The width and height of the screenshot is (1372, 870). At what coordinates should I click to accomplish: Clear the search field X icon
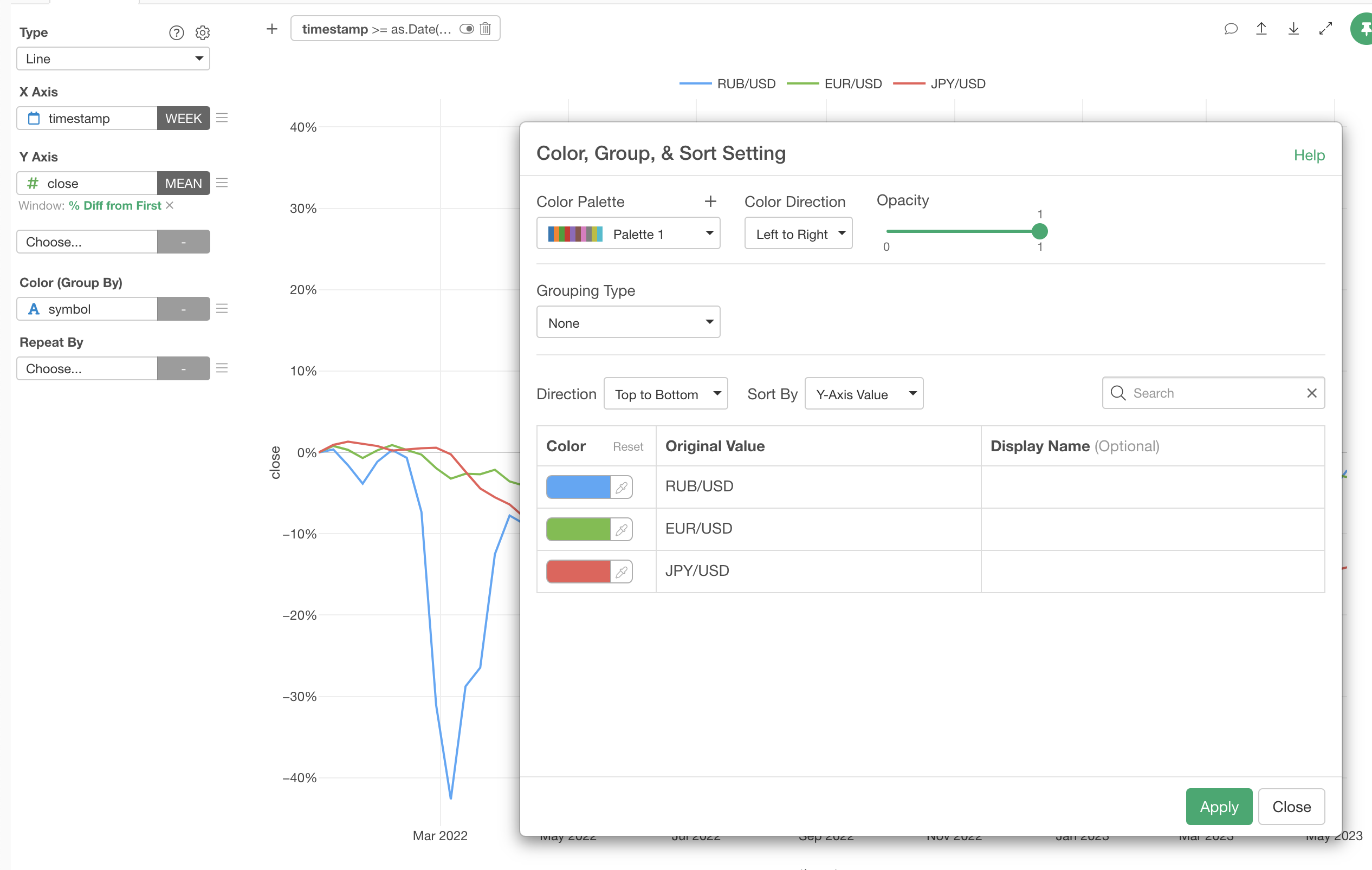click(1312, 393)
